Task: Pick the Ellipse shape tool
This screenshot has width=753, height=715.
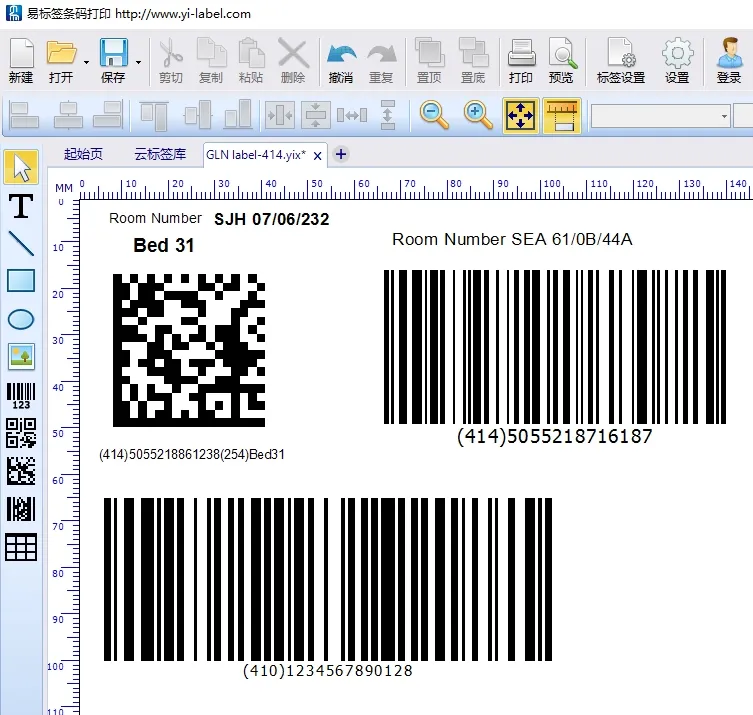Action: click(x=21, y=319)
